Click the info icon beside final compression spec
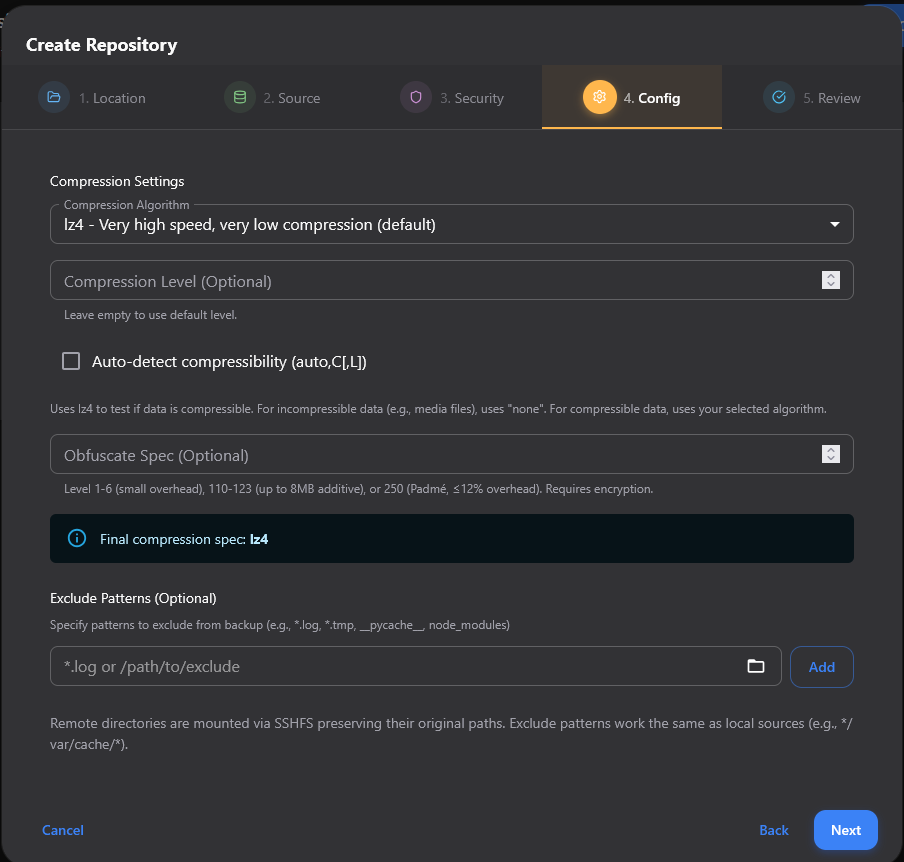The height and width of the screenshot is (862, 904). (x=77, y=538)
